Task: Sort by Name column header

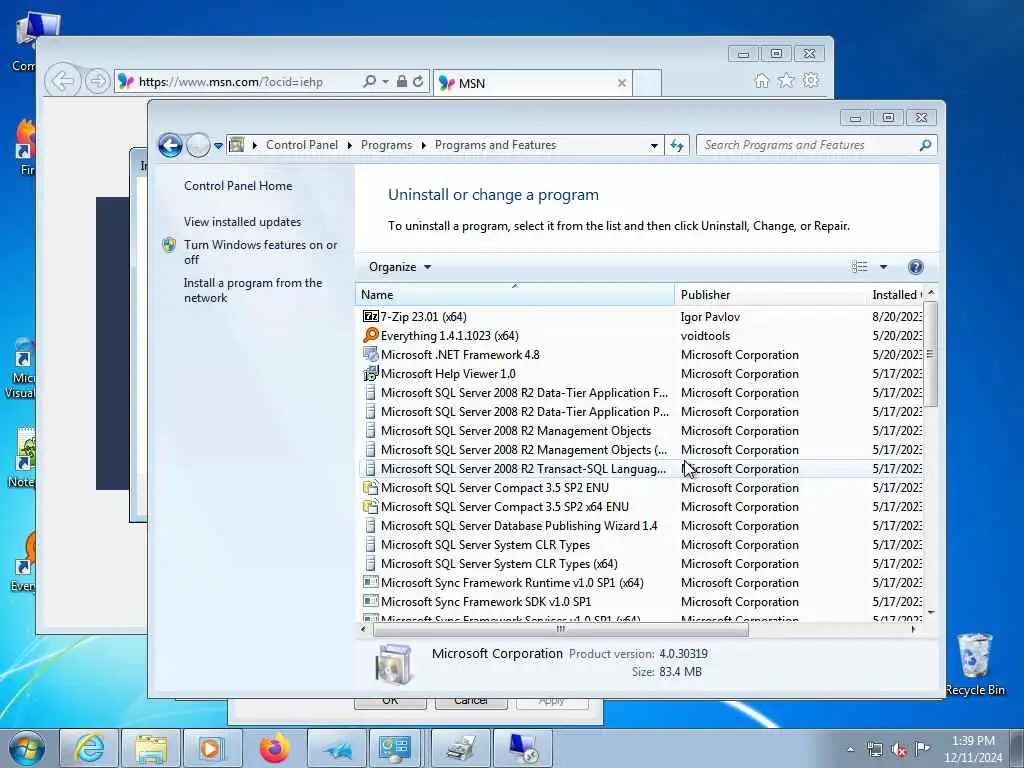Action: pyautogui.click(x=515, y=295)
